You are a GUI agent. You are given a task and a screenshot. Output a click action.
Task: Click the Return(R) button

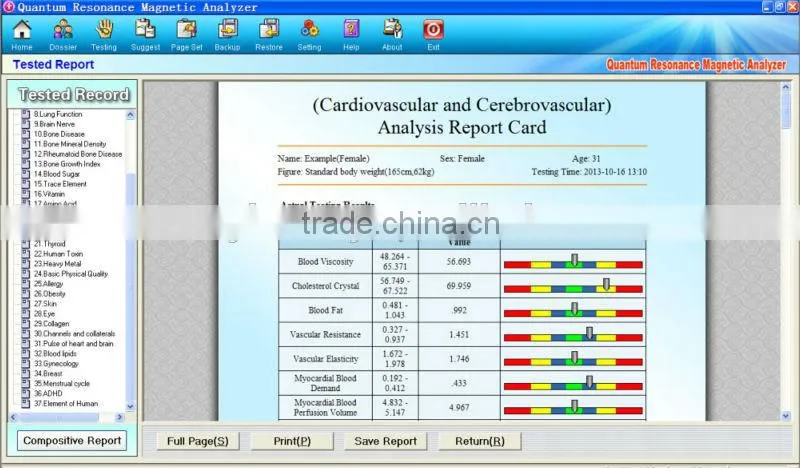tap(480, 441)
